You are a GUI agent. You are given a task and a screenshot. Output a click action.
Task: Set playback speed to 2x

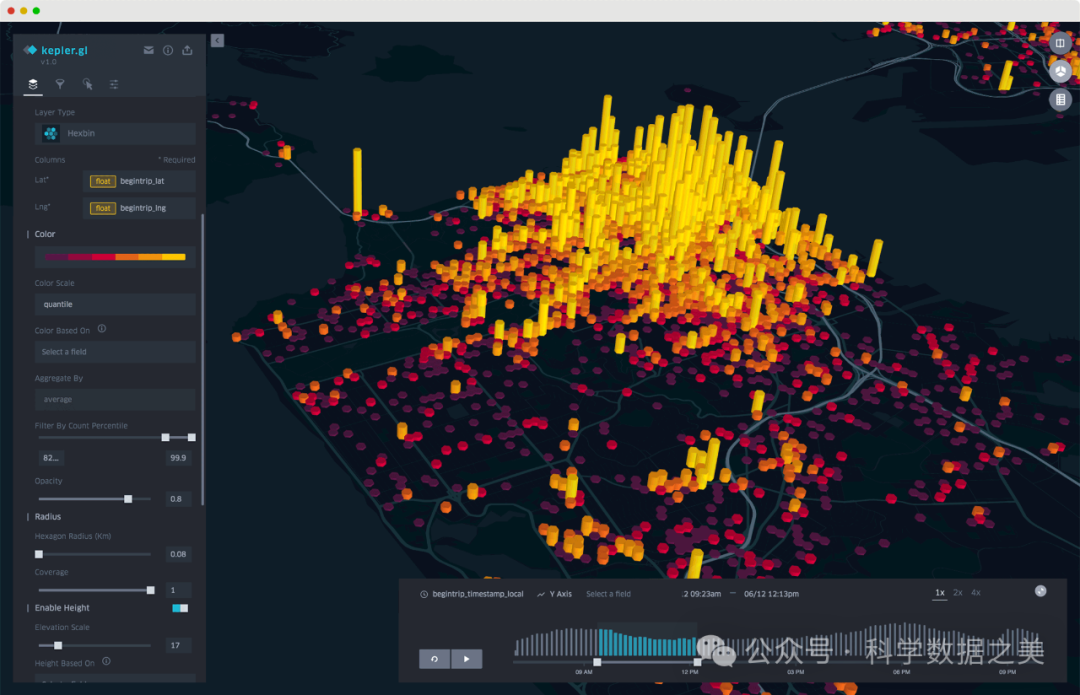tap(957, 593)
